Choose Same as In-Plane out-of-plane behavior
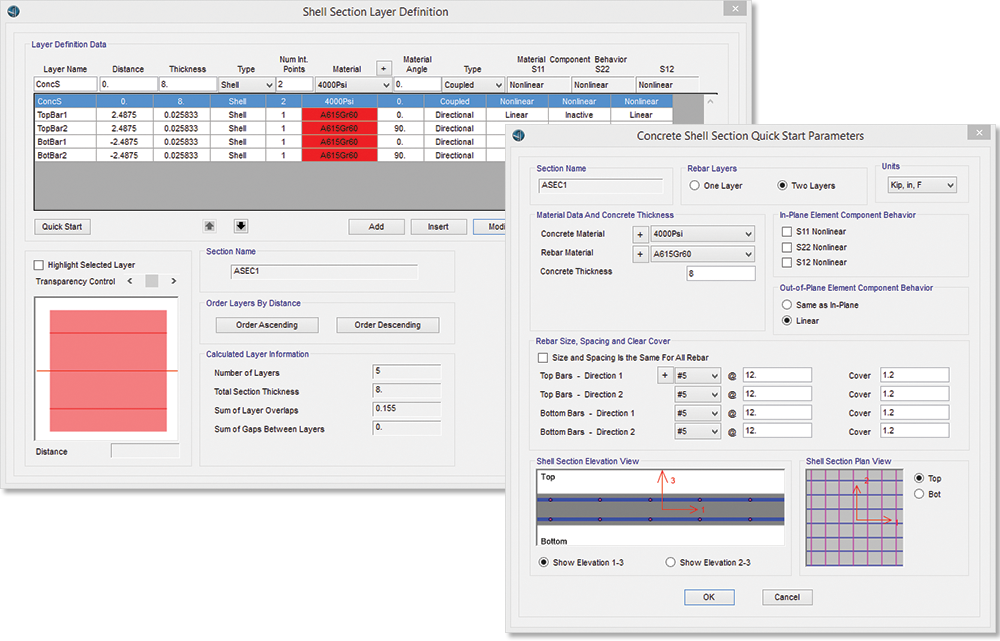Screen dimensions: 1000x641 [x=787, y=305]
